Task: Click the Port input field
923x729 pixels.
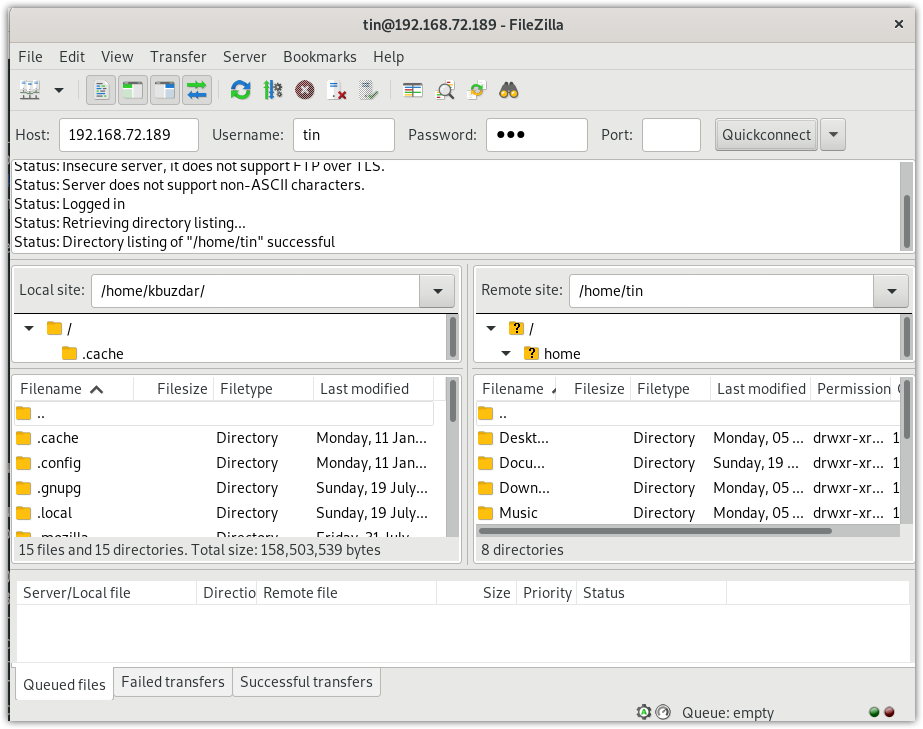Action: tap(671, 135)
